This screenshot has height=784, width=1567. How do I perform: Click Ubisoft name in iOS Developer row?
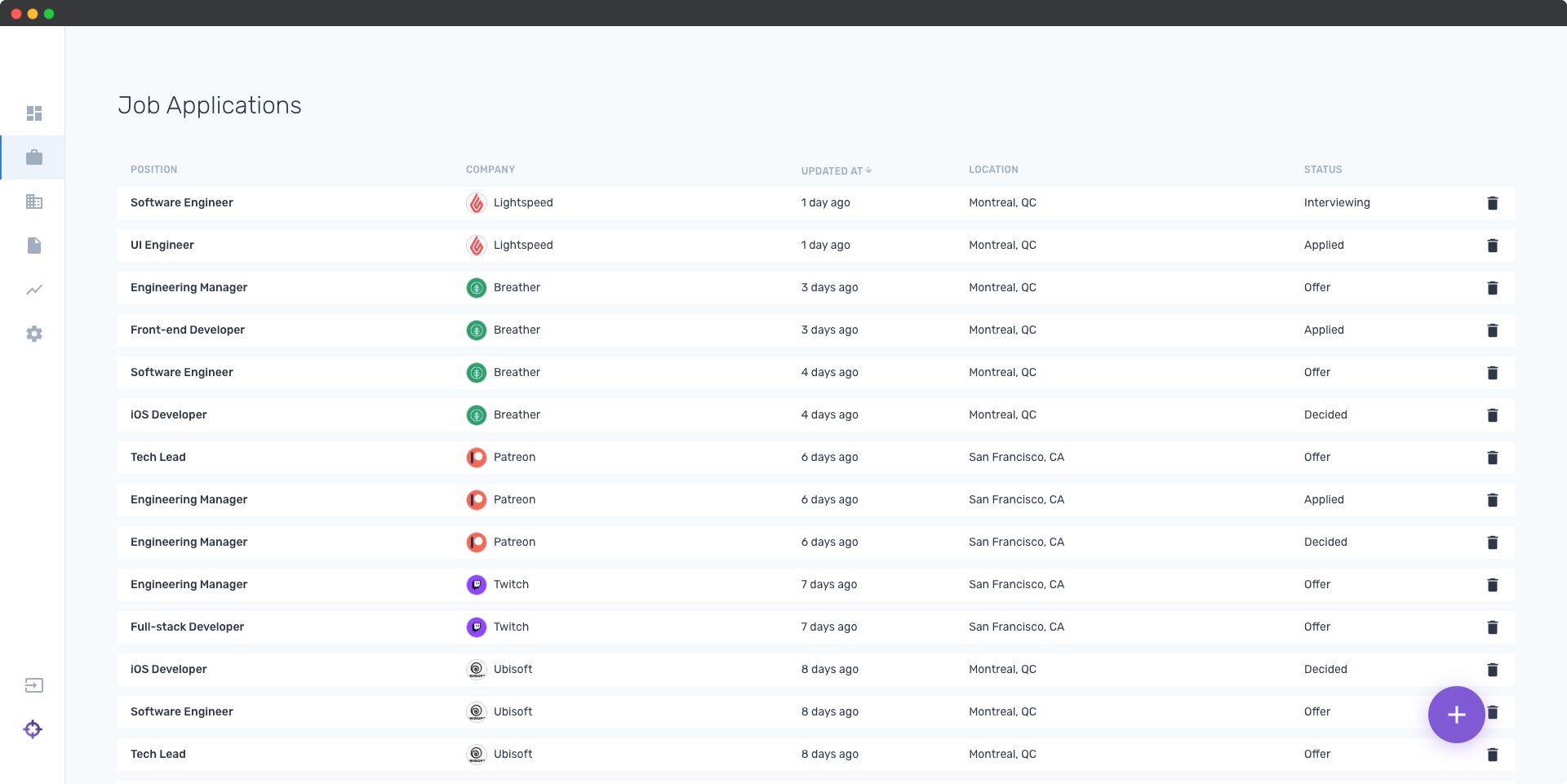[513, 669]
